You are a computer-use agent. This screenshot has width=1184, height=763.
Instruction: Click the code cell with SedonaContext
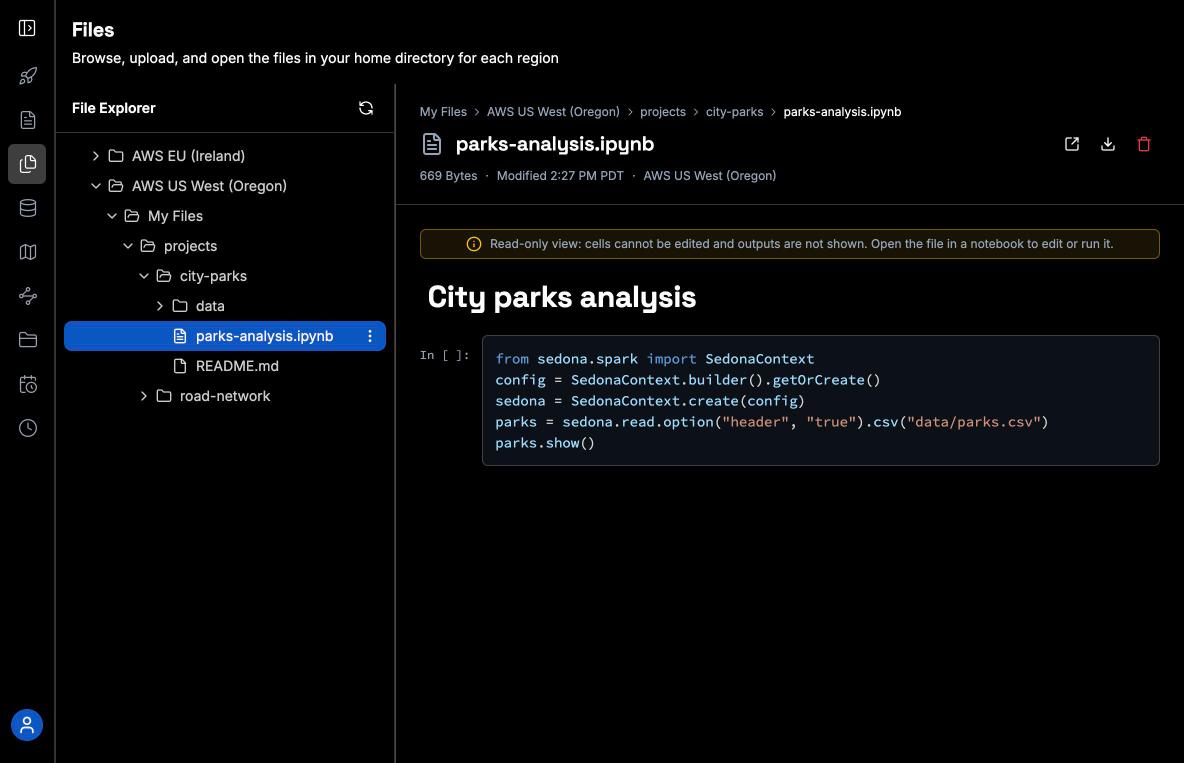pos(820,400)
